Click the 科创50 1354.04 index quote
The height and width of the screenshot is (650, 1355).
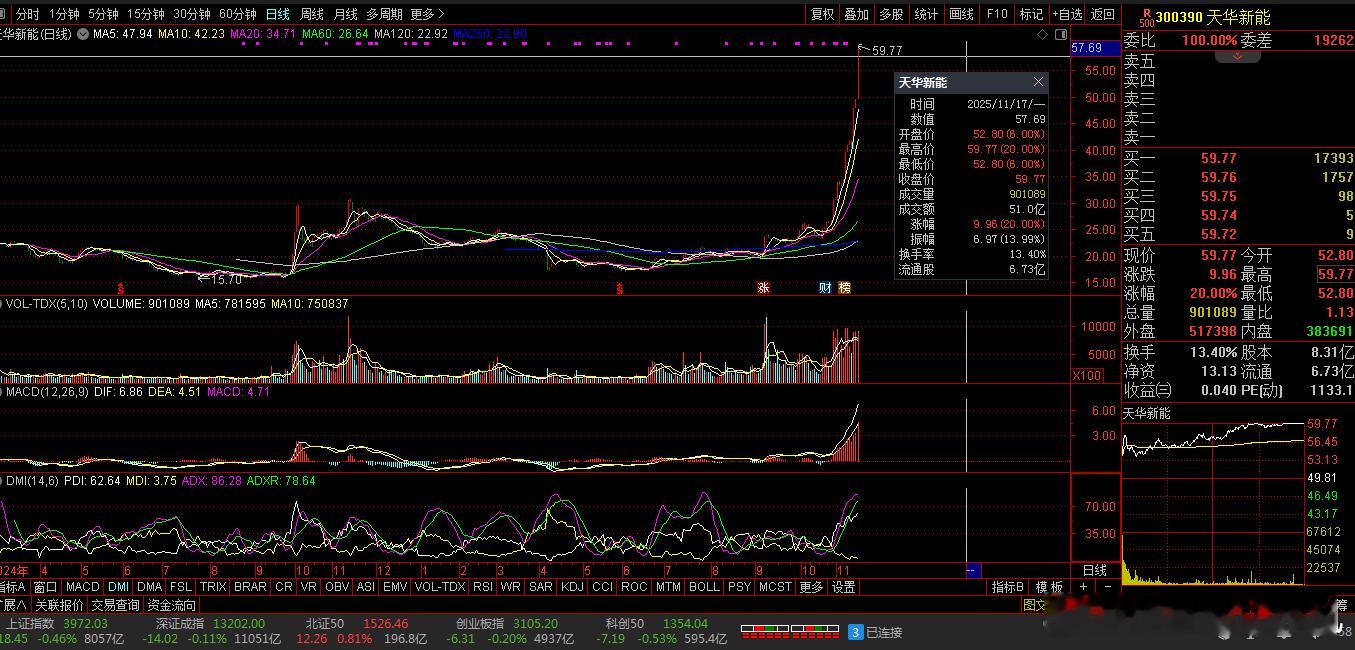658,623
